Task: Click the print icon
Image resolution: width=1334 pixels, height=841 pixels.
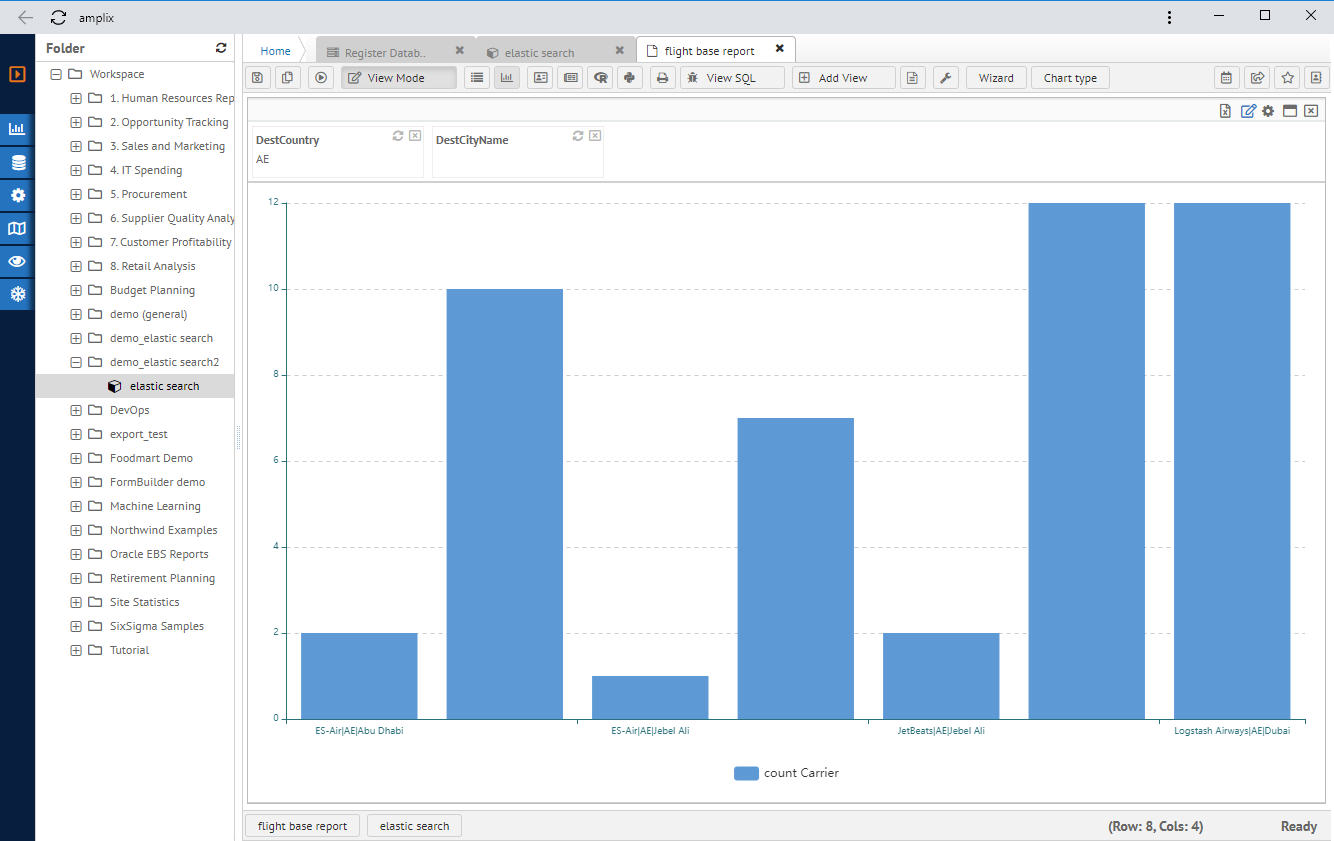Action: tap(662, 78)
